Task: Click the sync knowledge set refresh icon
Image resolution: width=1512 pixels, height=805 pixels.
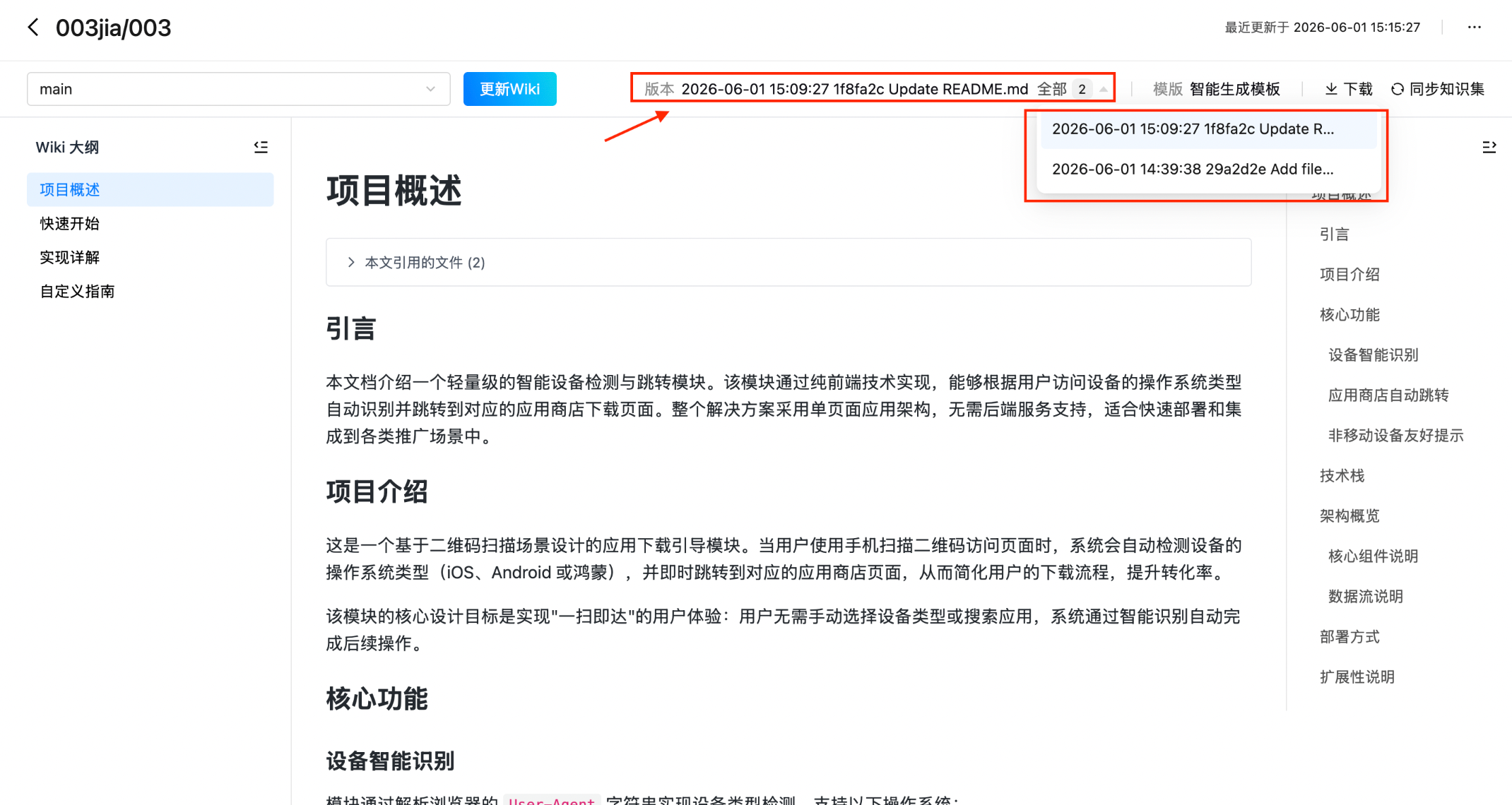Action: [1397, 89]
